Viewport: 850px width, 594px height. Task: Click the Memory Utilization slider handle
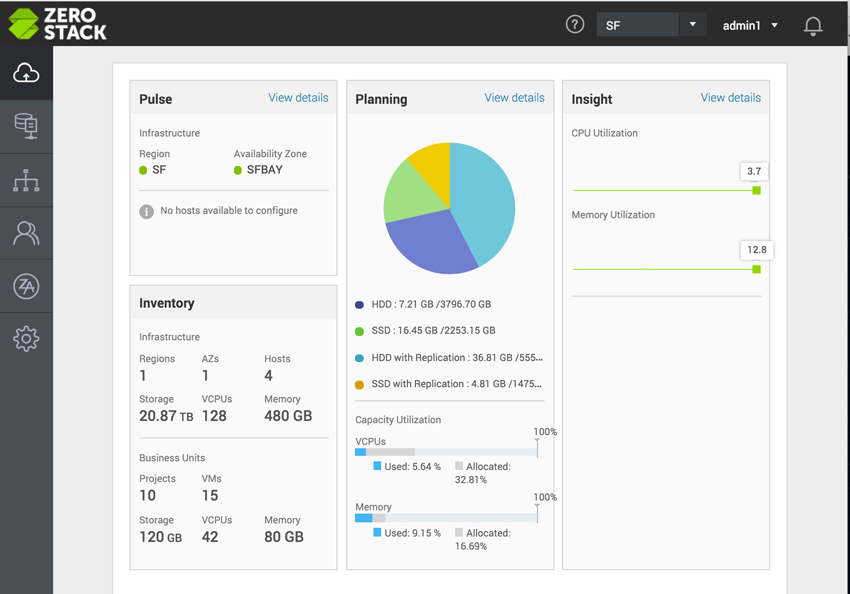point(756,269)
